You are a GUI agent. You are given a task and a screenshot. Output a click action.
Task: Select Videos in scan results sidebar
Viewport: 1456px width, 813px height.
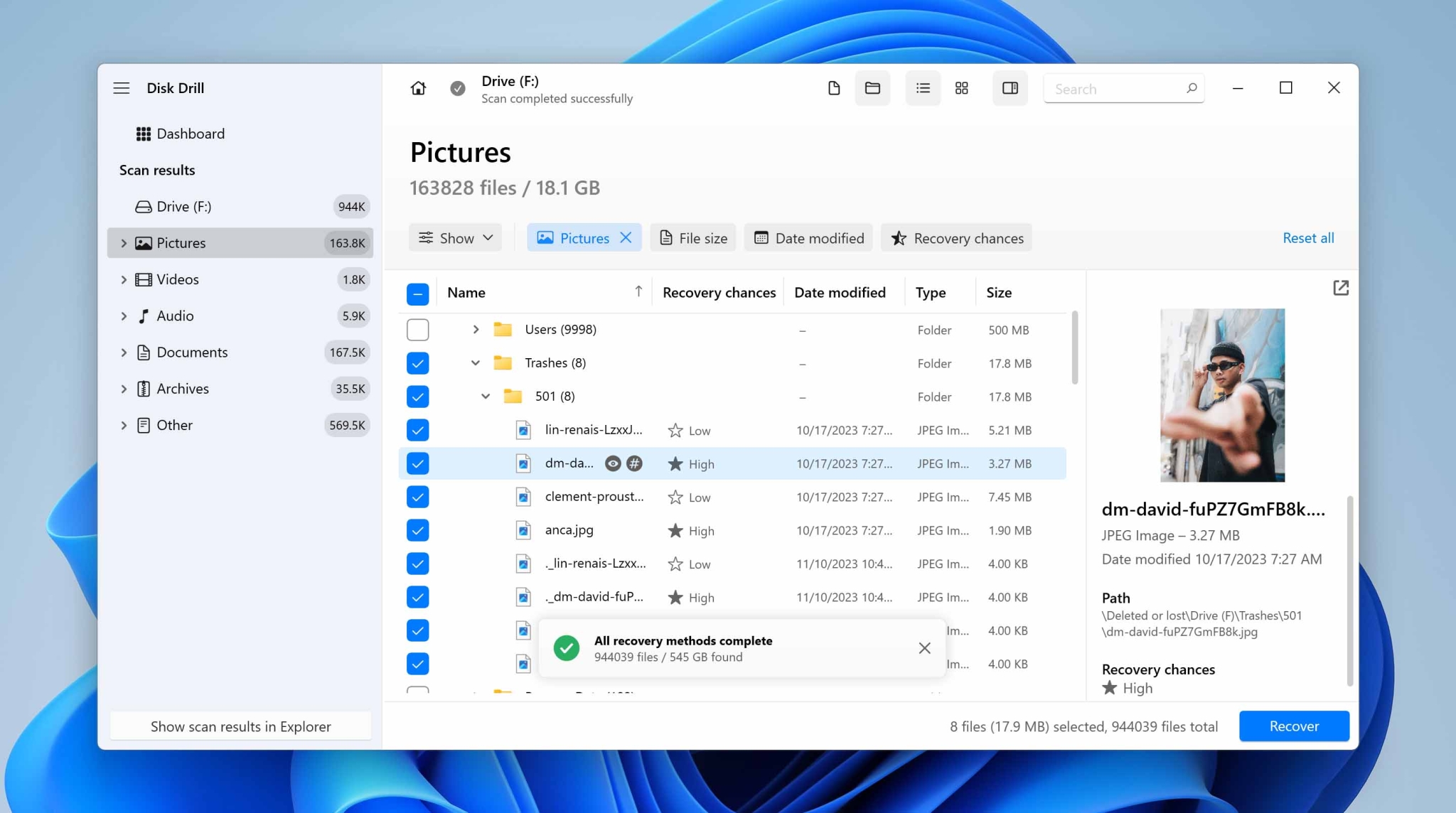(178, 279)
